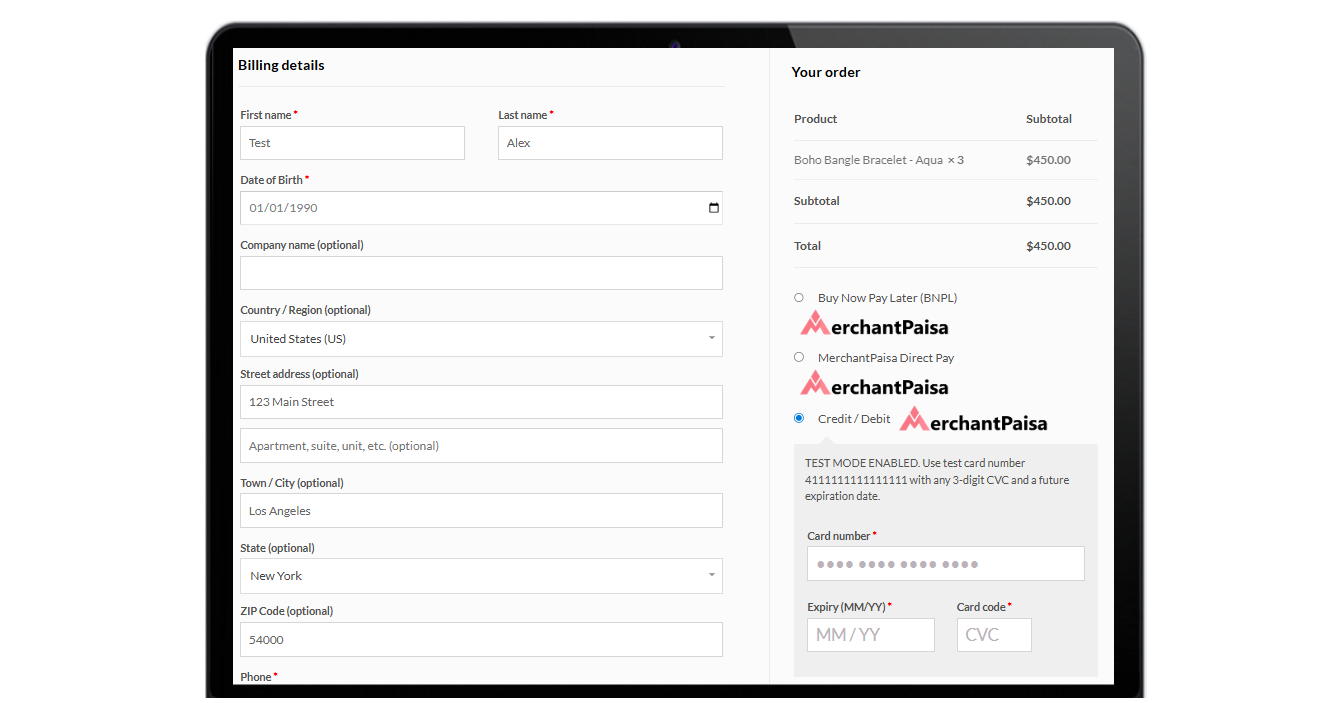Select the Buy Now Pay Later (BNPL) radio button

799,297
